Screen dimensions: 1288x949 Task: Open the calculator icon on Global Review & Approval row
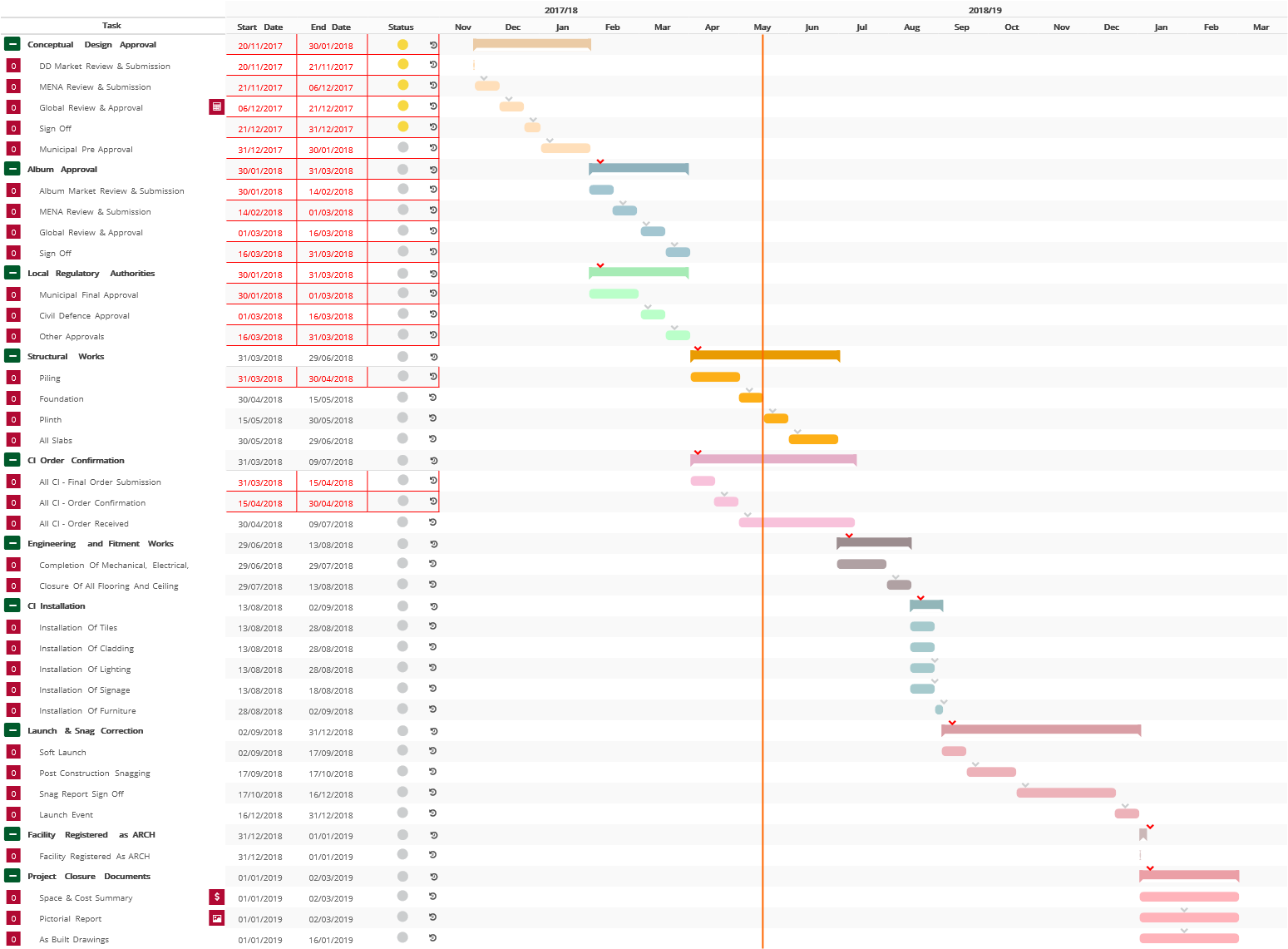click(x=217, y=106)
